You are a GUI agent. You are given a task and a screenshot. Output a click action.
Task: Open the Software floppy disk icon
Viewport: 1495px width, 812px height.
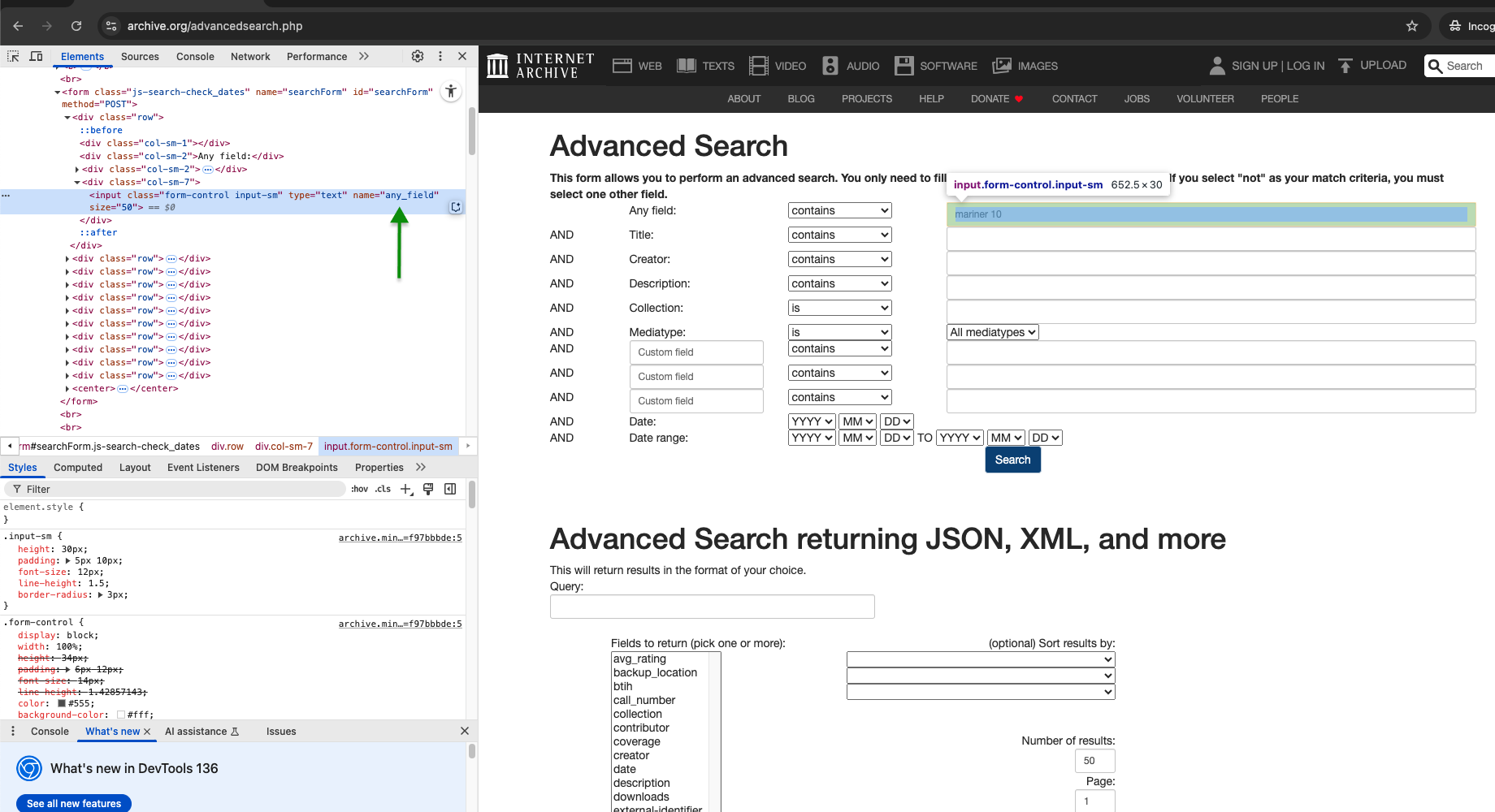pos(903,66)
